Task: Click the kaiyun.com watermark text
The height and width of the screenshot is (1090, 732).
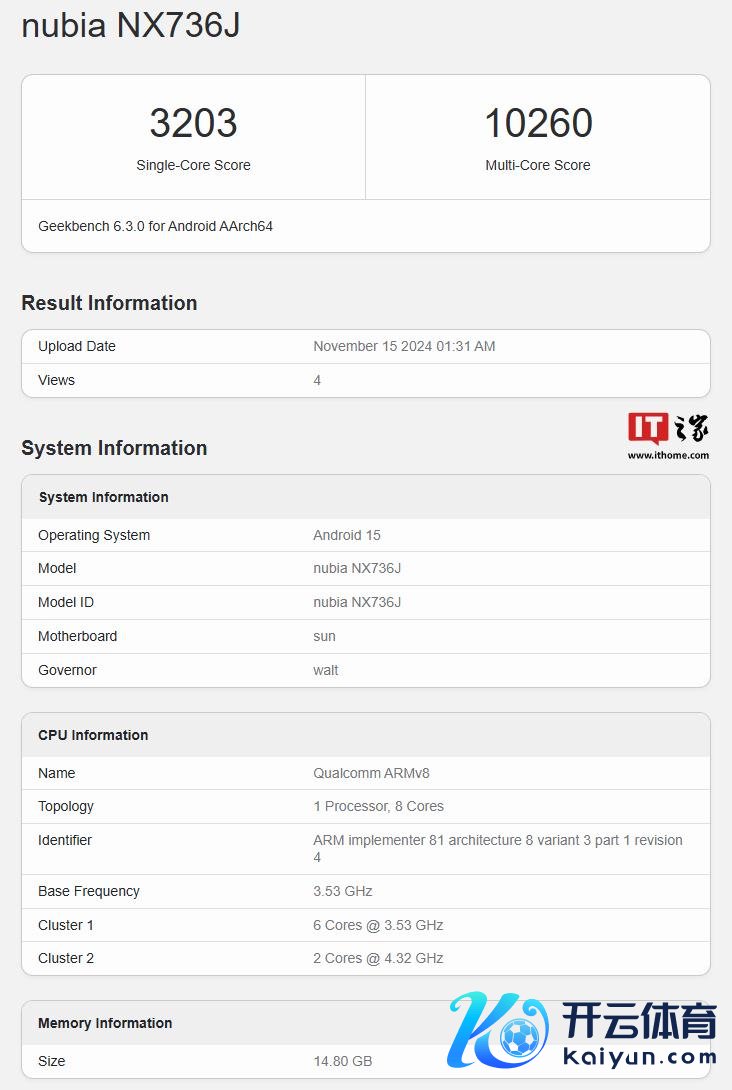Action: point(640,1056)
